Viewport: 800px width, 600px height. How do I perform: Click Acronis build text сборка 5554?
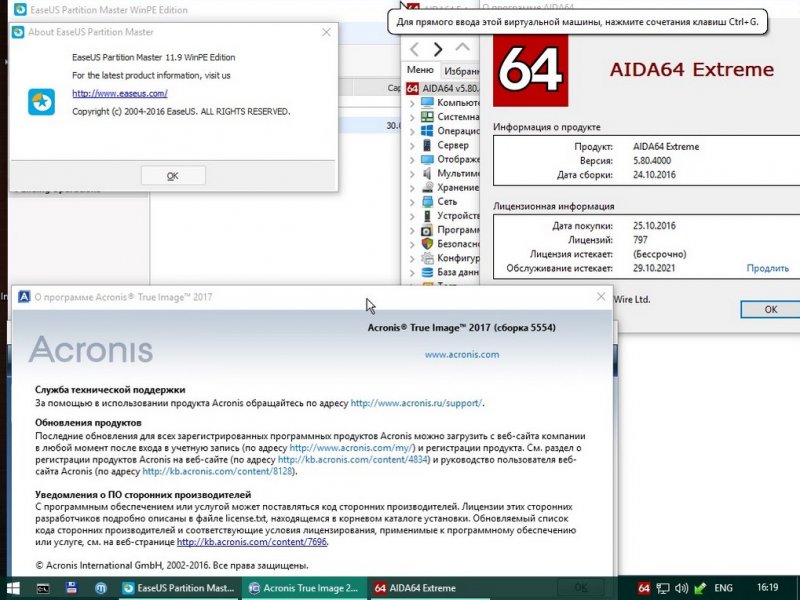526,328
